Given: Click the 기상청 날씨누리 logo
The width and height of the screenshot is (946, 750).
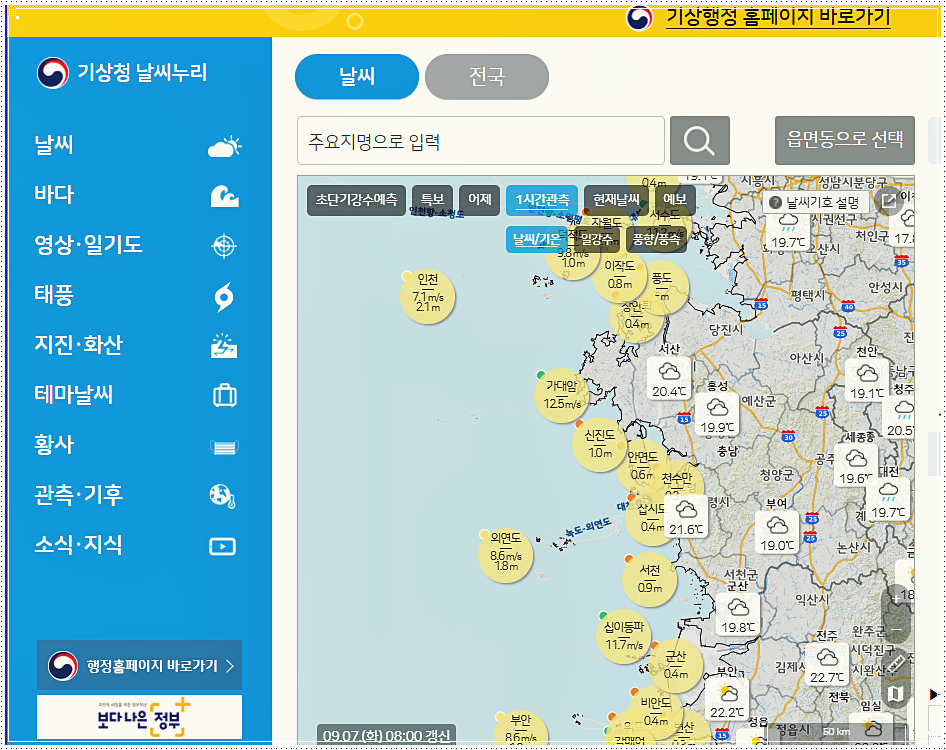Looking at the screenshot, I should tap(122, 73).
